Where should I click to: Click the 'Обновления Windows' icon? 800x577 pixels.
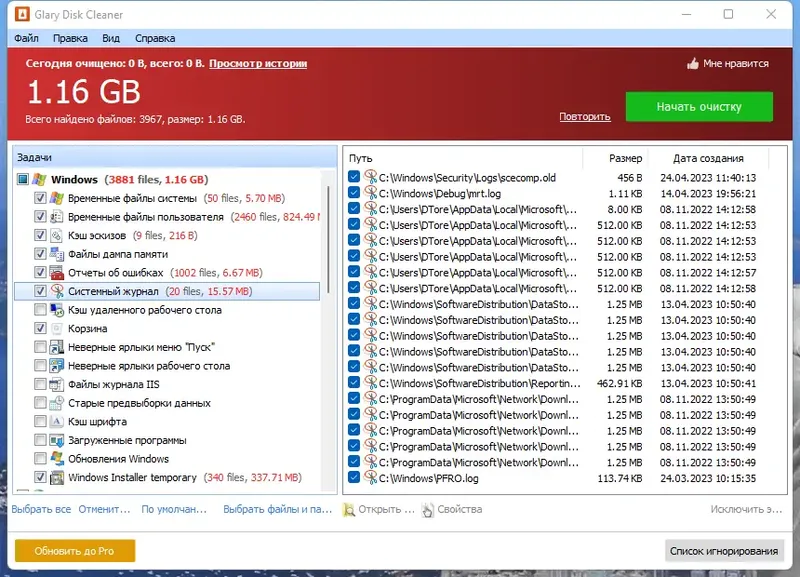(x=57, y=459)
